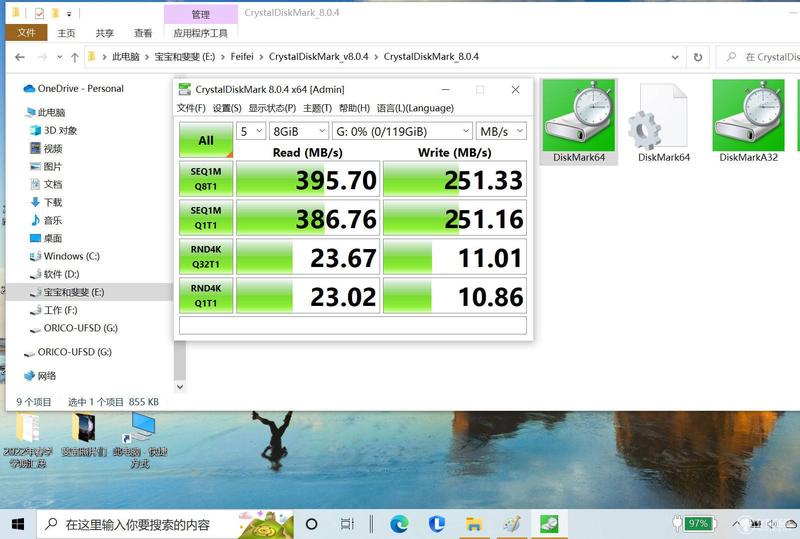Open CrystalDiskMark 文件(F) menu
The height and width of the screenshot is (539, 800).
[191, 108]
